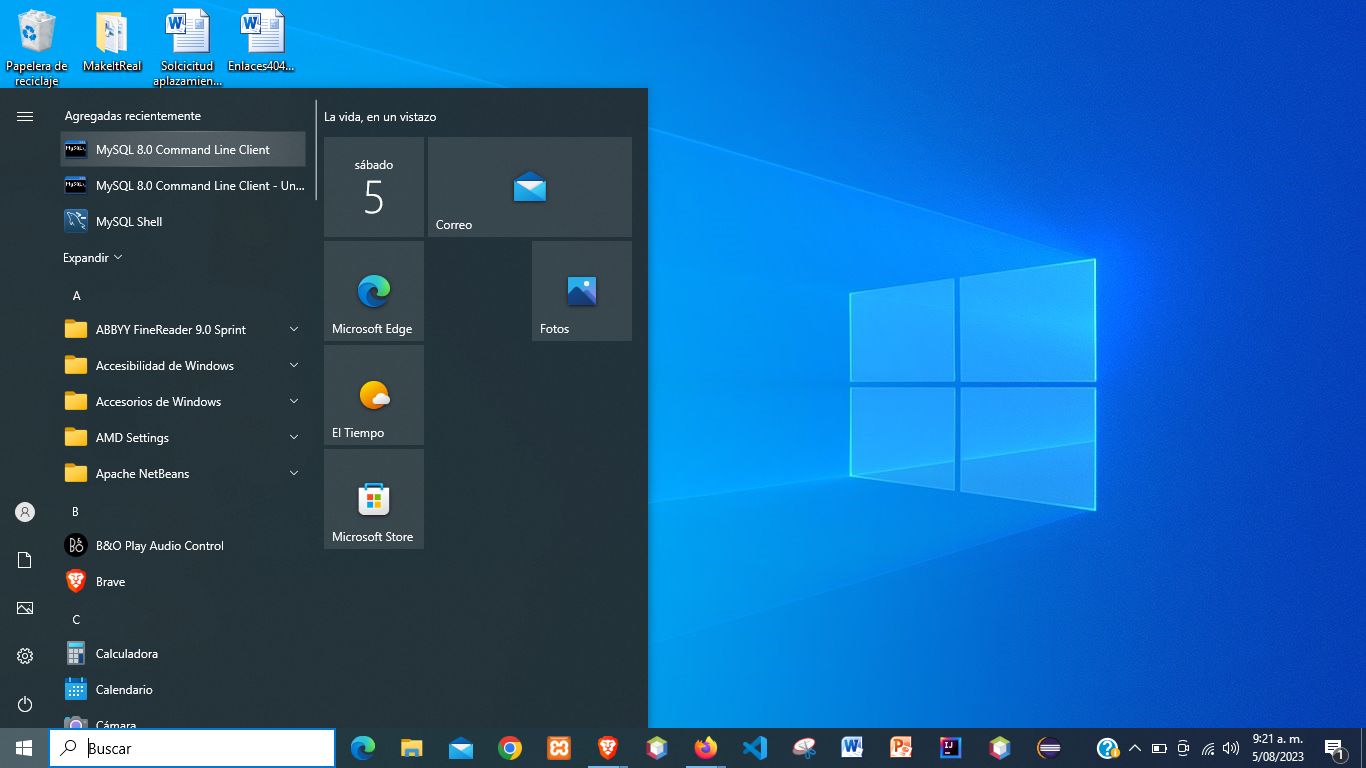Open XAMPP from the taskbar
The image size is (1366, 768).
click(x=559, y=748)
